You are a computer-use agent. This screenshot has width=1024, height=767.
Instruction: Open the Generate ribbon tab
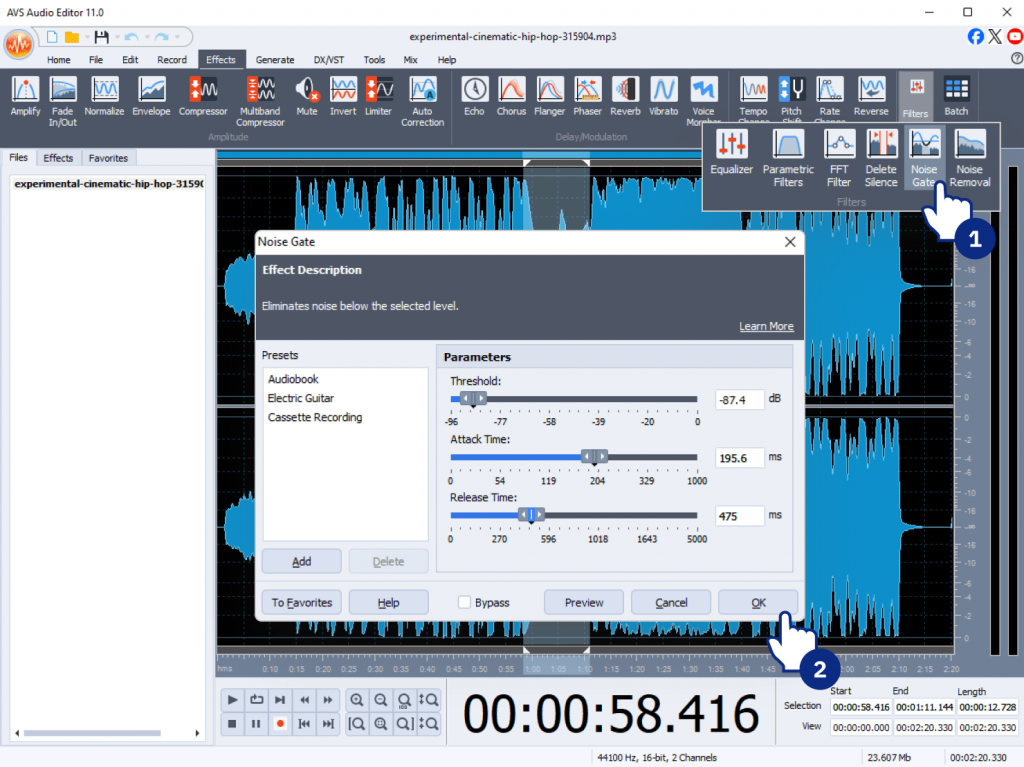pyautogui.click(x=274, y=60)
